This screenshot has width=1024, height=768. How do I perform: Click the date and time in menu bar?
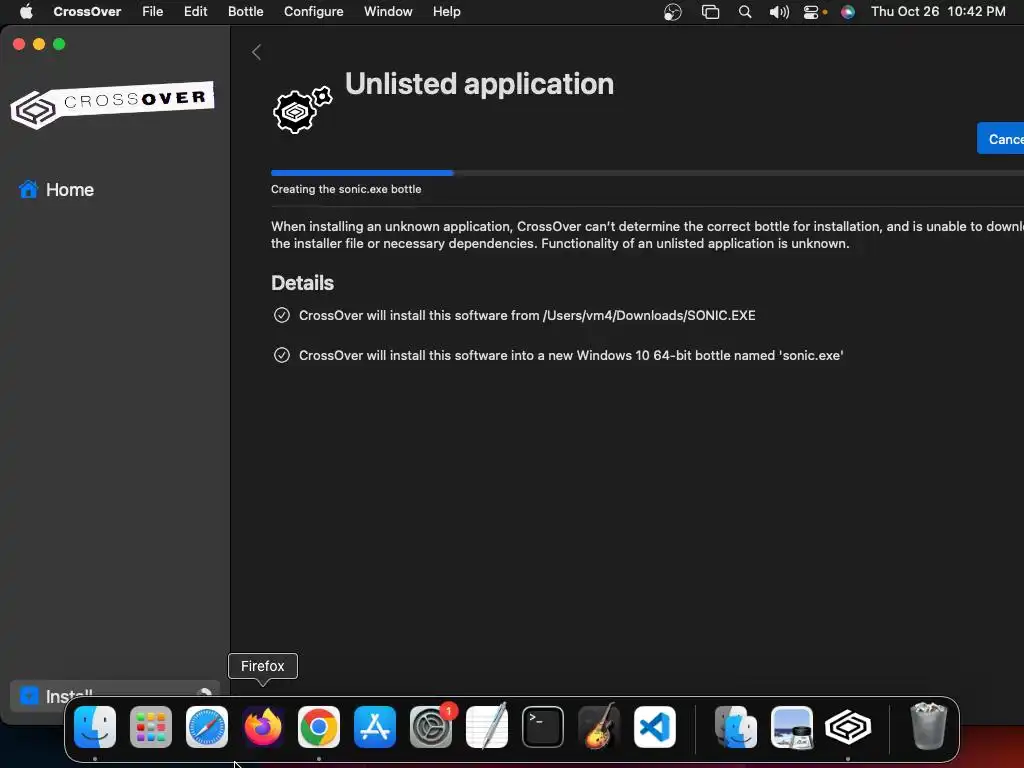(x=938, y=12)
